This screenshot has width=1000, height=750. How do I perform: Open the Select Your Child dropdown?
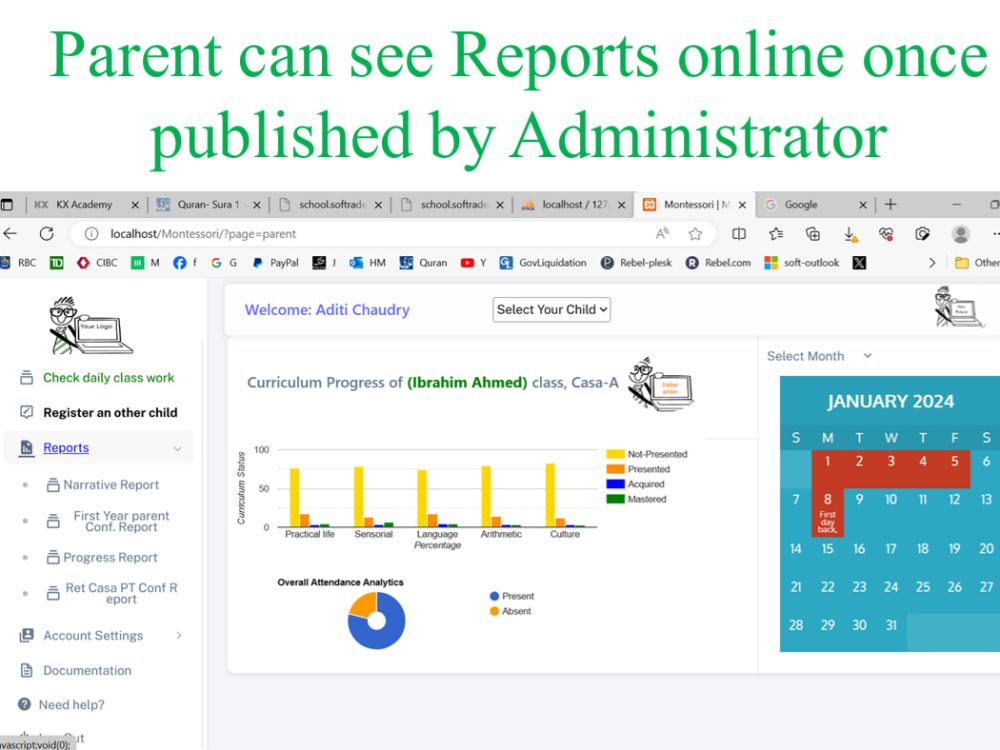click(551, 309)
